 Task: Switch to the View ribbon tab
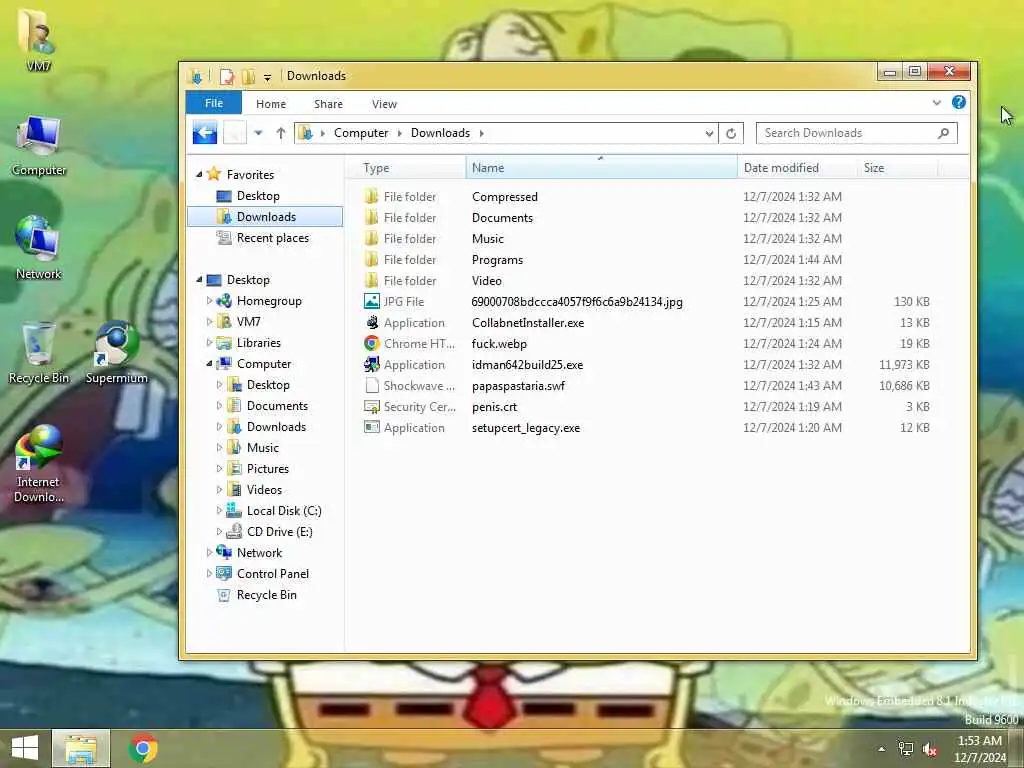point(384,104)
